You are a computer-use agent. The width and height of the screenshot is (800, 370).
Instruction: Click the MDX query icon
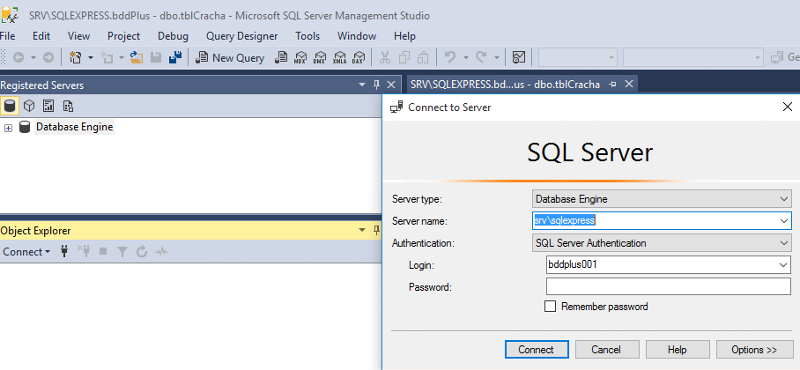pyautogui.click(x=301, y=58)
